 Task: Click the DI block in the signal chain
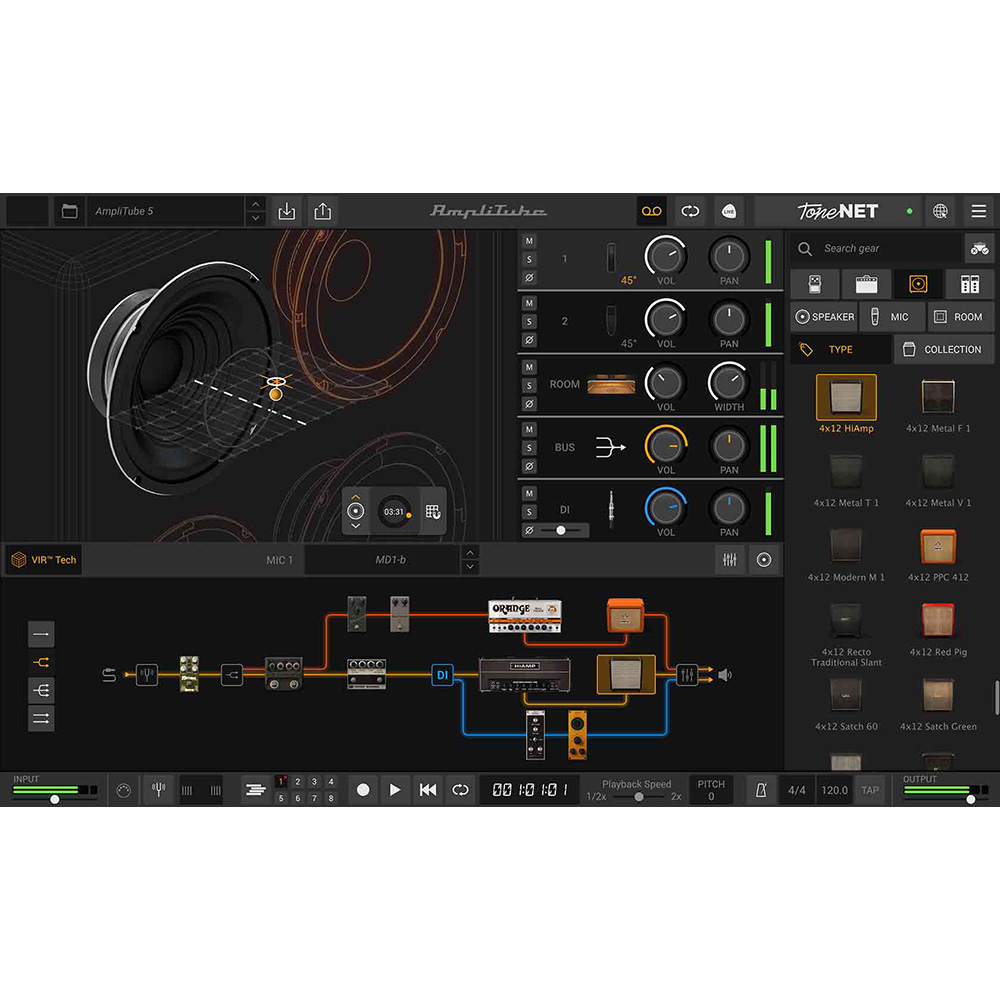pyautogui.click(x=442, y=675)
